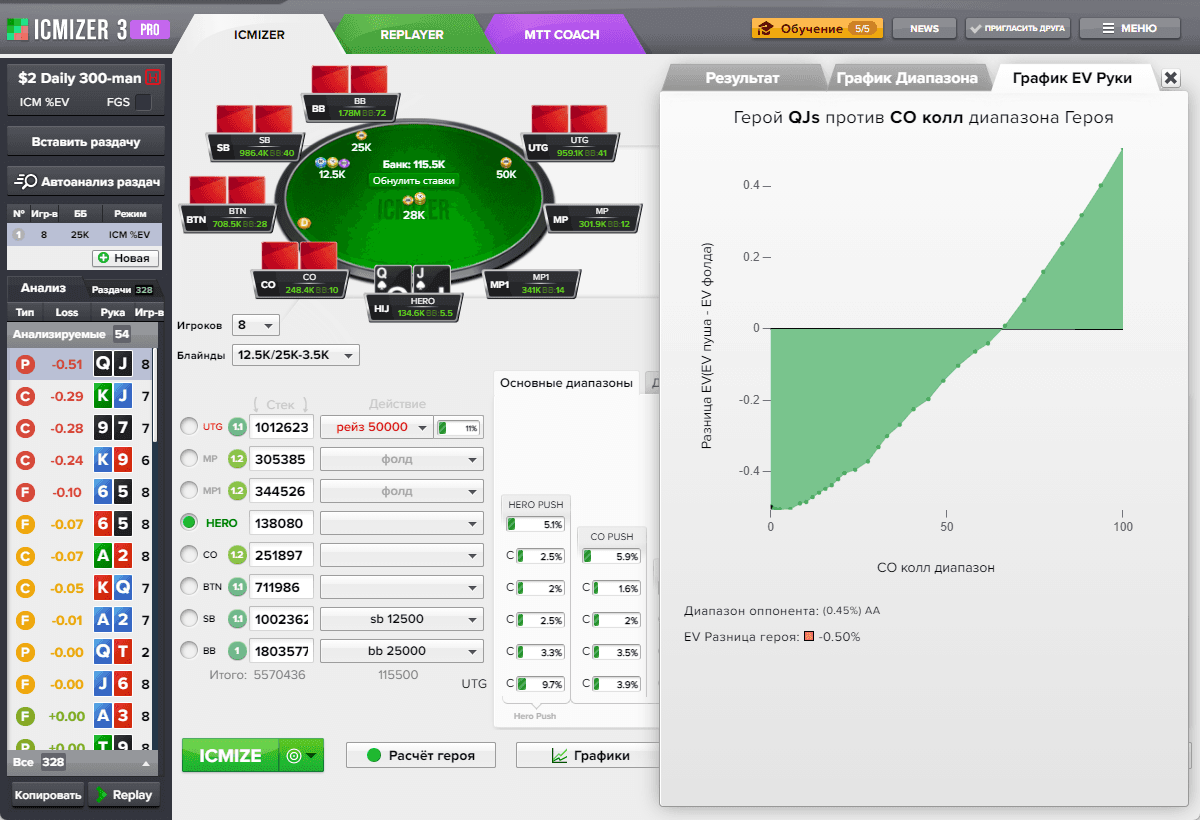Click the Копировать button

click(47, 795)
